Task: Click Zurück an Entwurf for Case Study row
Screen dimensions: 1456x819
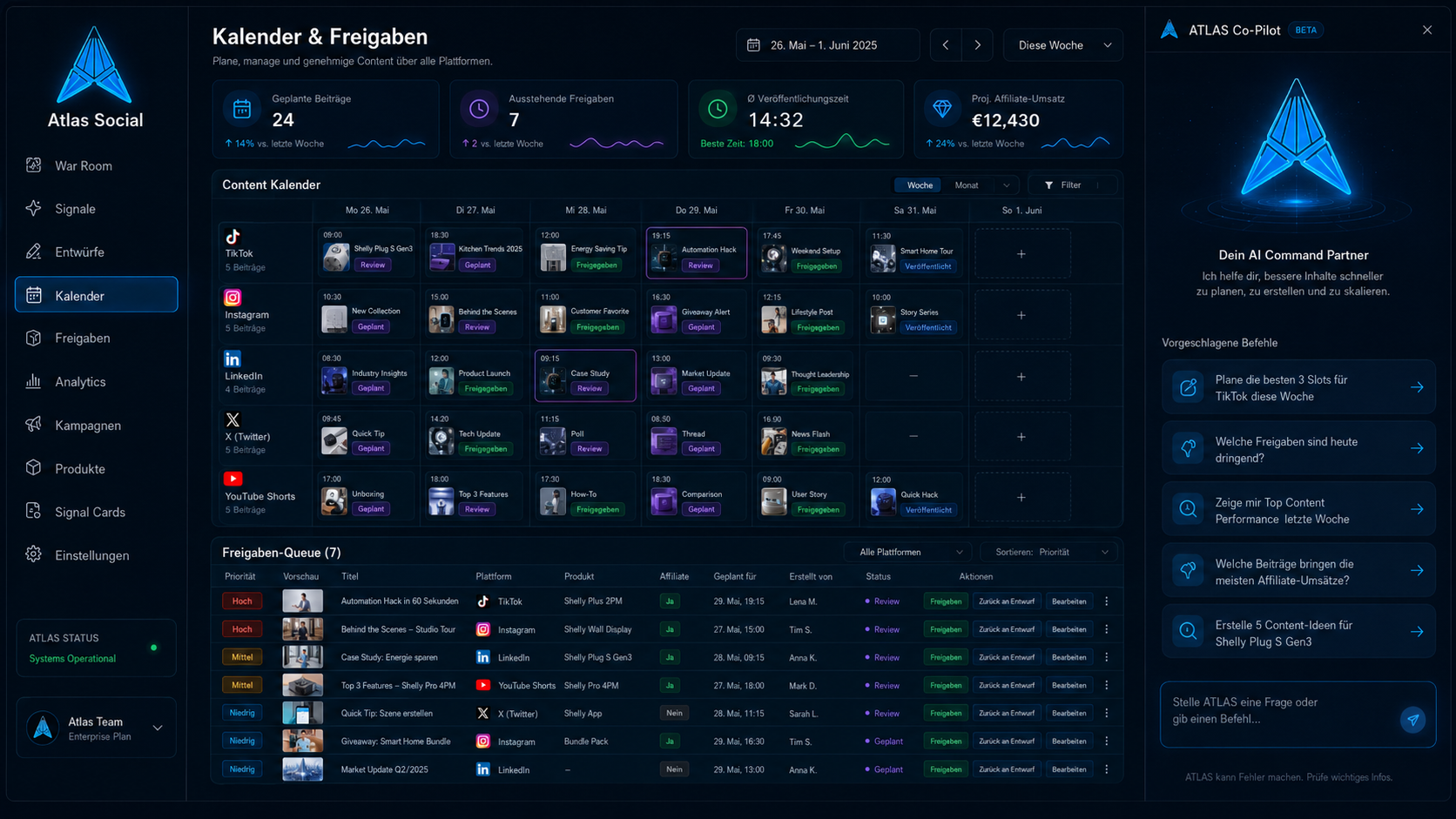Action: point(1007,657)
